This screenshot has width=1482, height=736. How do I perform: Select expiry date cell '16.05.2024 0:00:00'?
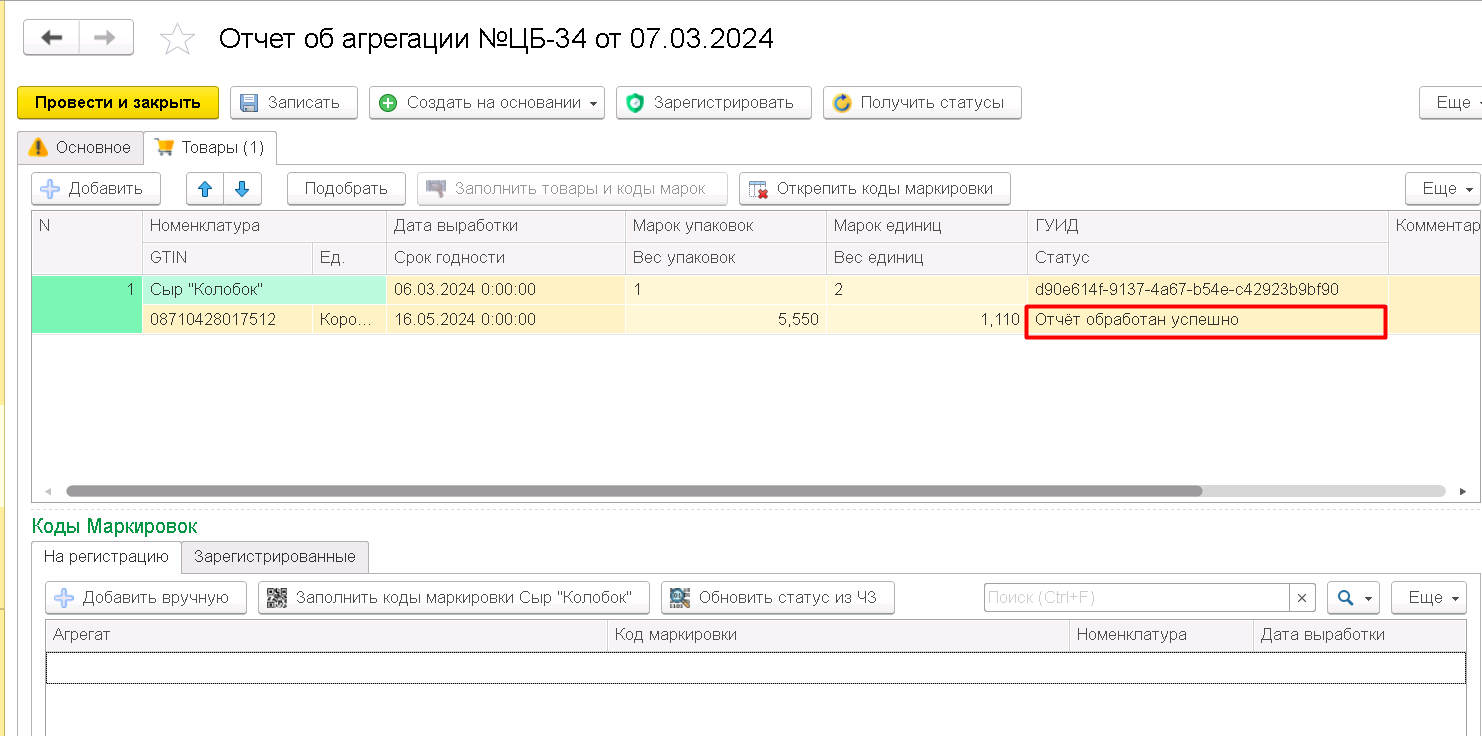[505, 320]
